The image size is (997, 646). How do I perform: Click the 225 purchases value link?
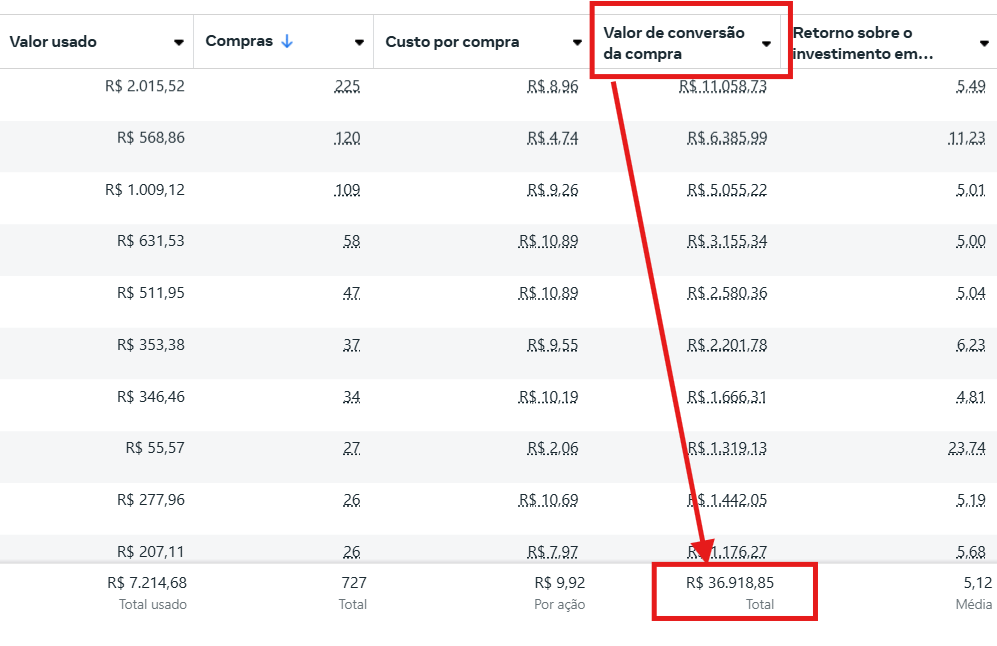(347, 86)
